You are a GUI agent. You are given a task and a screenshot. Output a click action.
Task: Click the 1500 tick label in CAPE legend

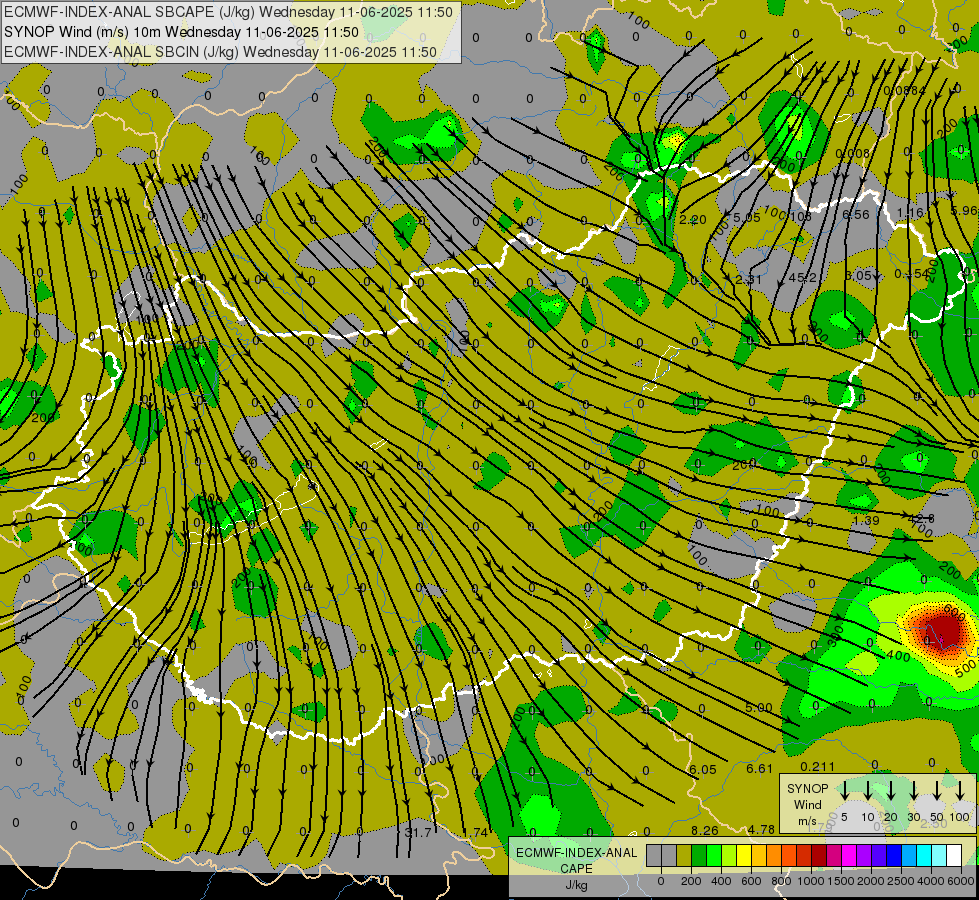click(840, 881)
